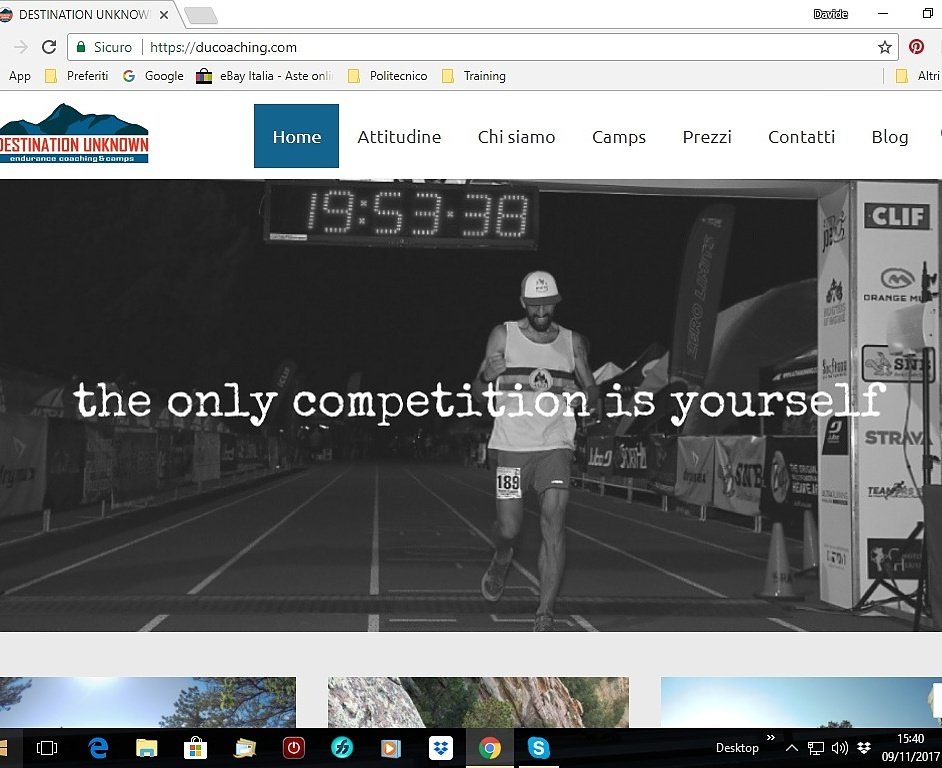The image size is (942, 768).
Task: Show hidden system tray icons
Action: tap(792, 748)
